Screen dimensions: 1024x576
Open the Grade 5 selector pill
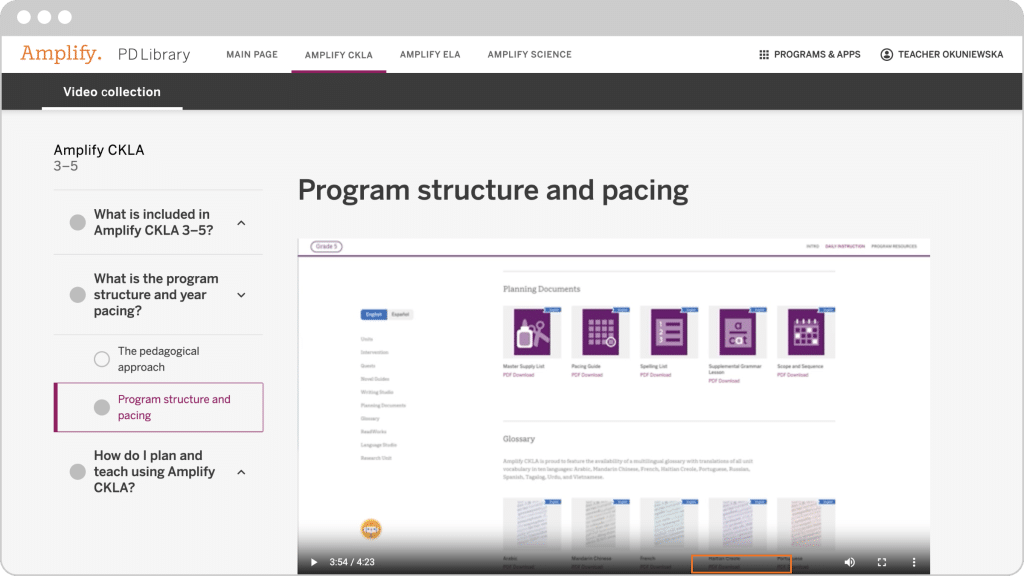click(327, 246)
